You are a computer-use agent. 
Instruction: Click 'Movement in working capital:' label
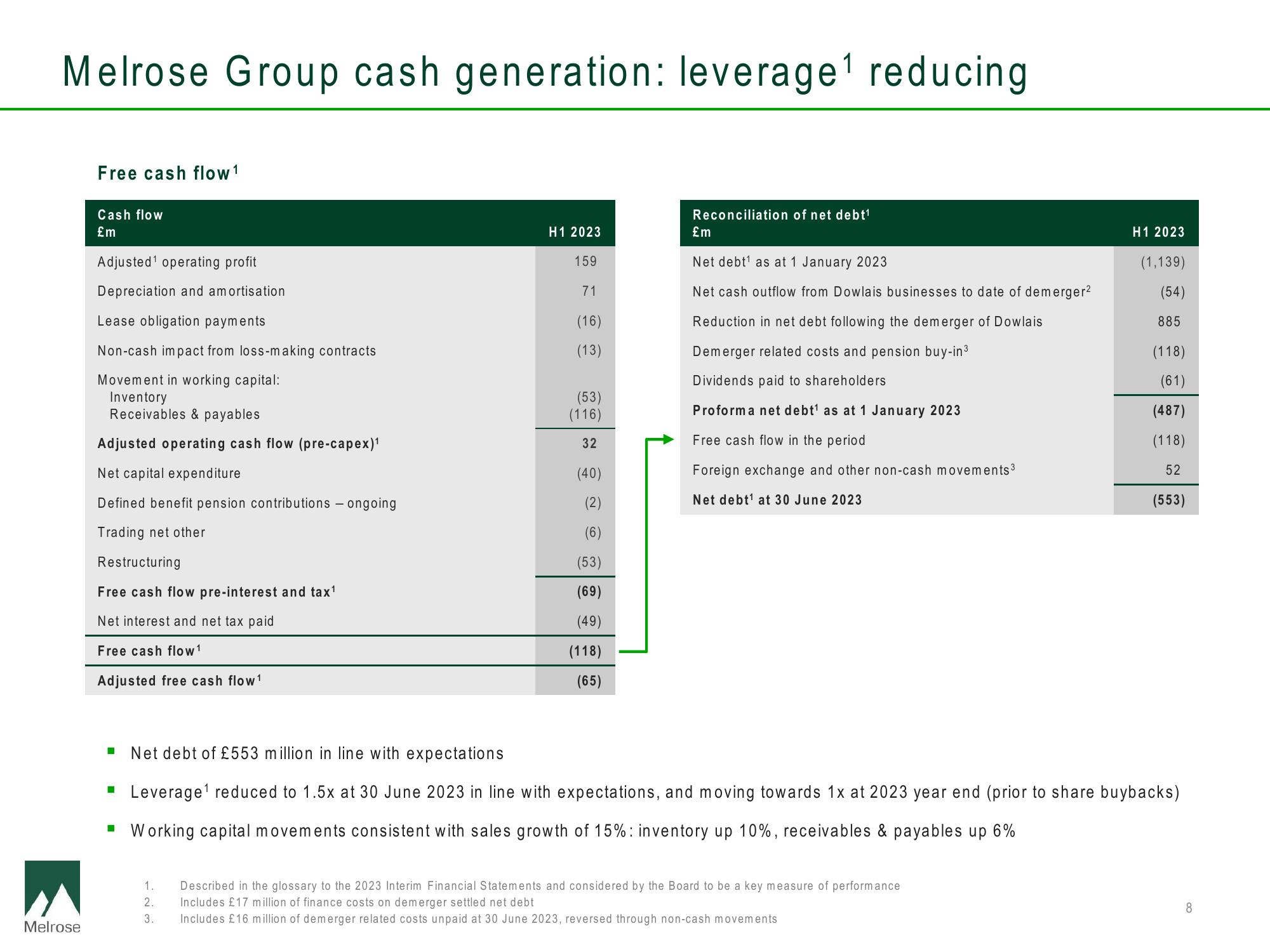[189, 380]
